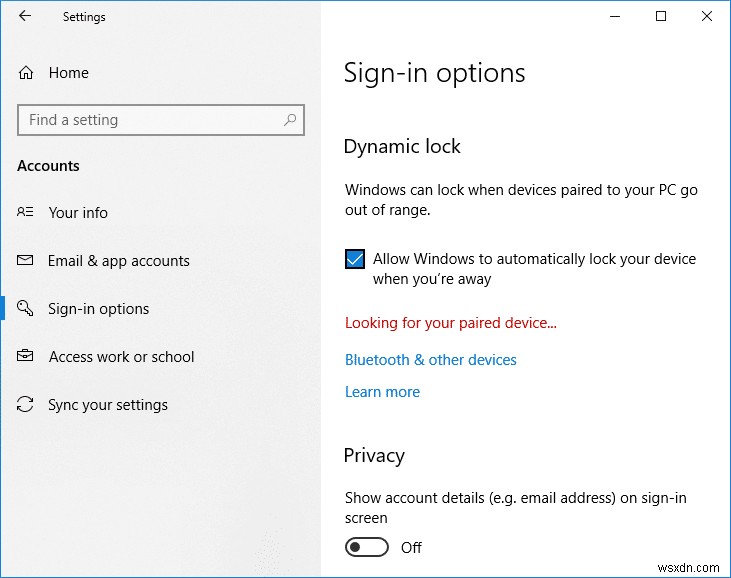
Task: Minimize the Settings window
Action: (x=615, y=16)
